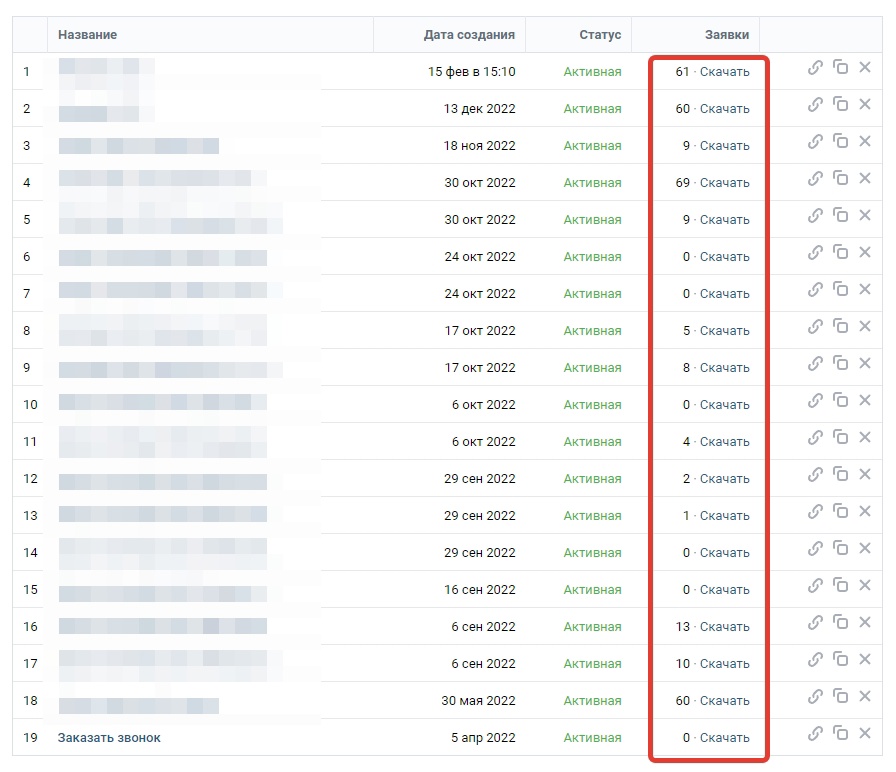
Task: Click Скачать in row 2
Action: click(x=725, y=109)
